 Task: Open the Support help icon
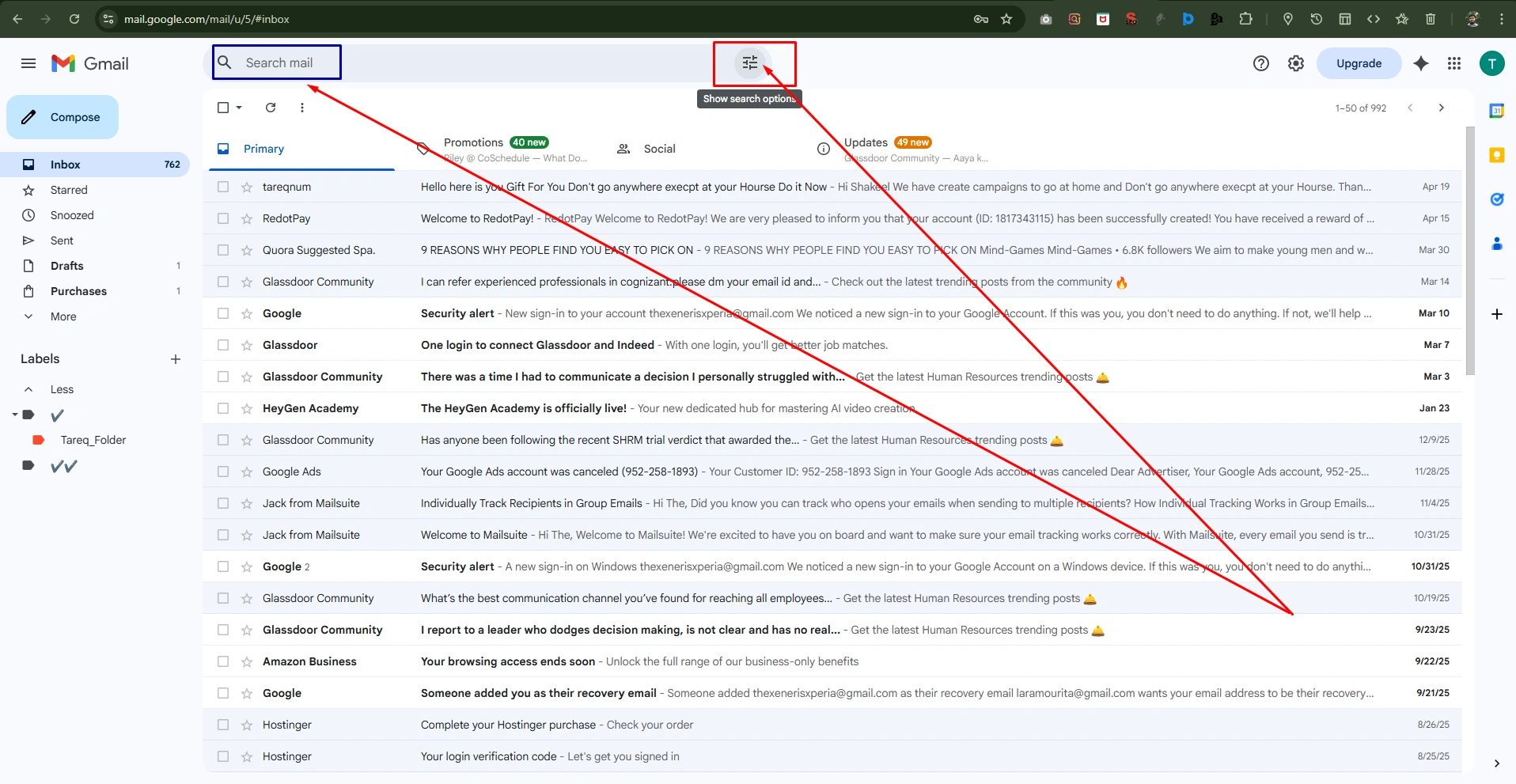click(1261, 63)
